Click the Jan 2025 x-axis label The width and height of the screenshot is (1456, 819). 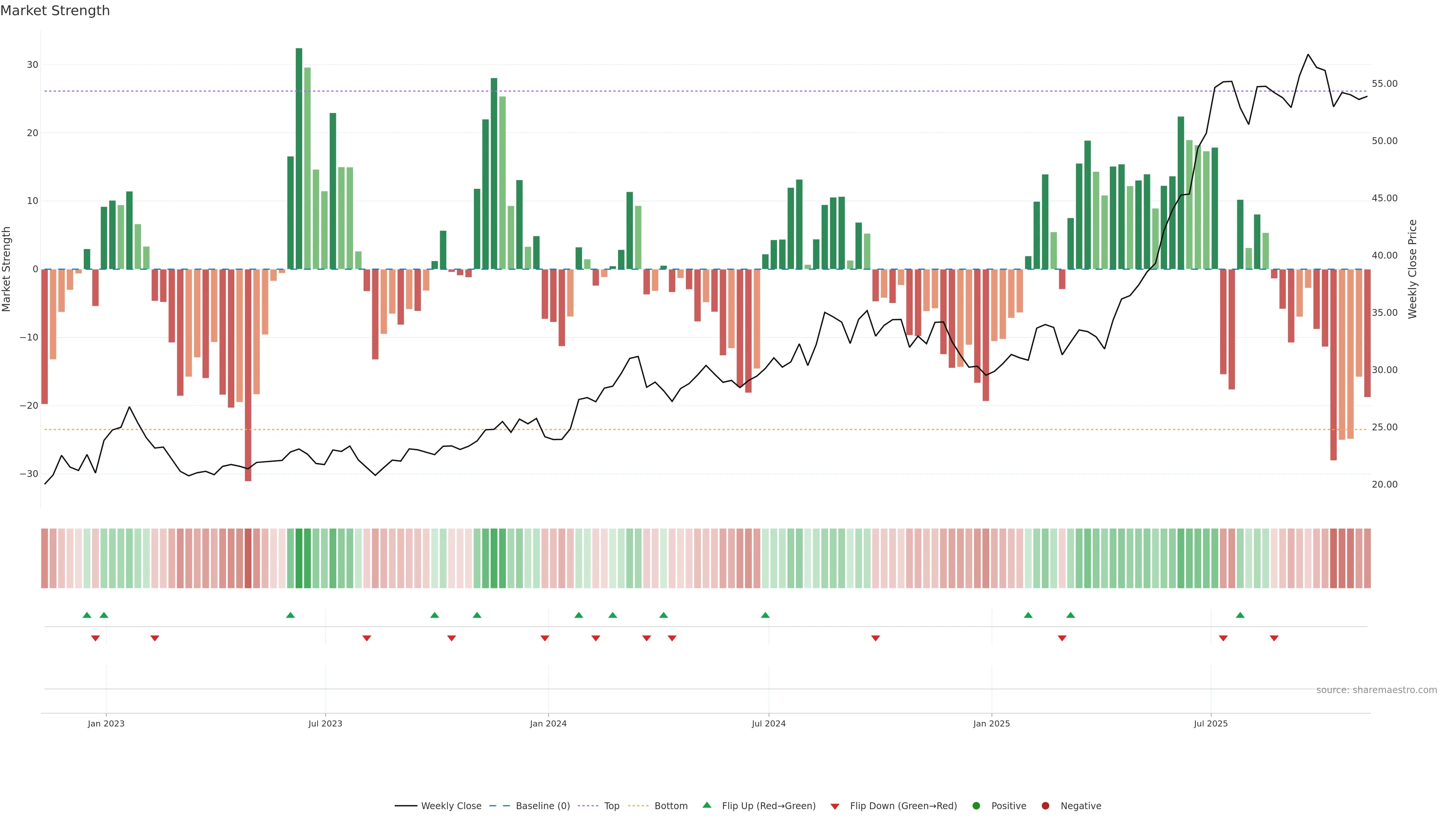(x=992, y=723)
